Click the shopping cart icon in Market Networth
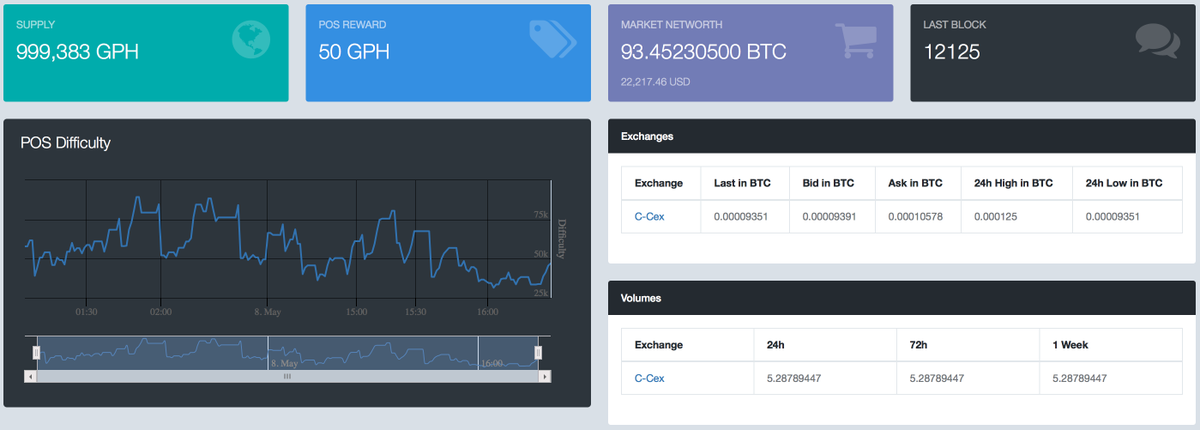This screenshot has width=1200, height=430. [856, 40]
